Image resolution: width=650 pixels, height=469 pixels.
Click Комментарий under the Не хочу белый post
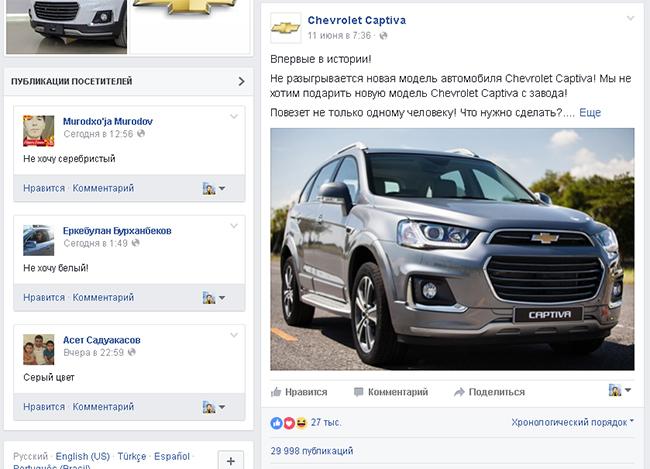coord(103,297)
